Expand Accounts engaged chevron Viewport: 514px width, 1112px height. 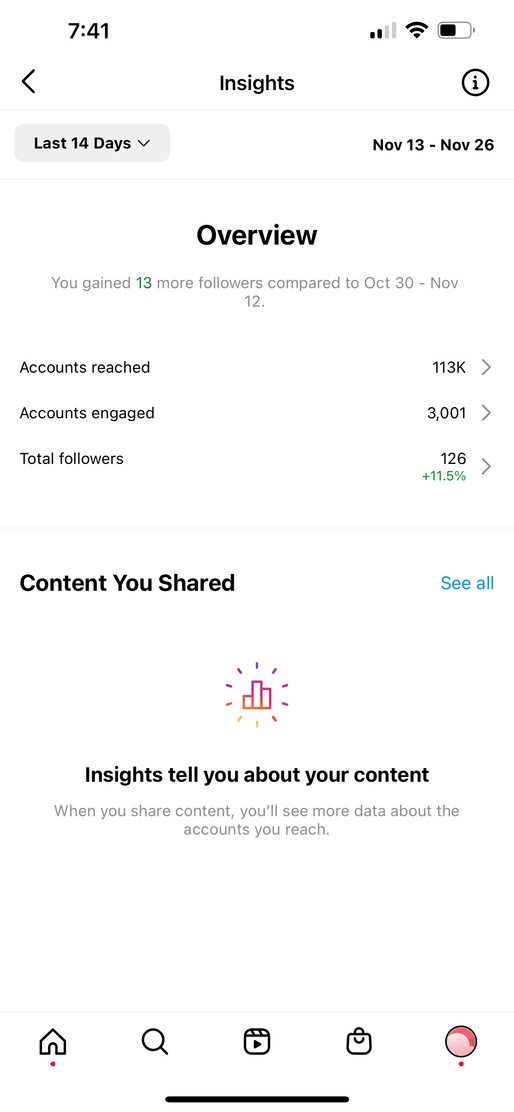[486, 413]
